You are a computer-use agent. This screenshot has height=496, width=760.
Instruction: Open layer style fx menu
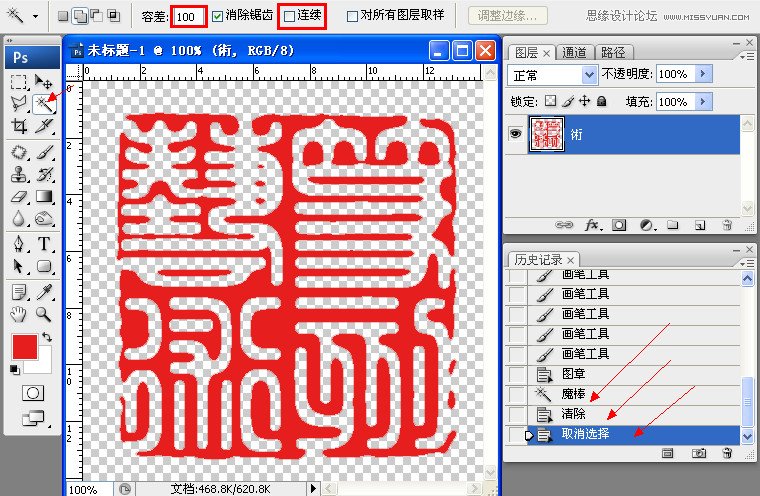593,225
